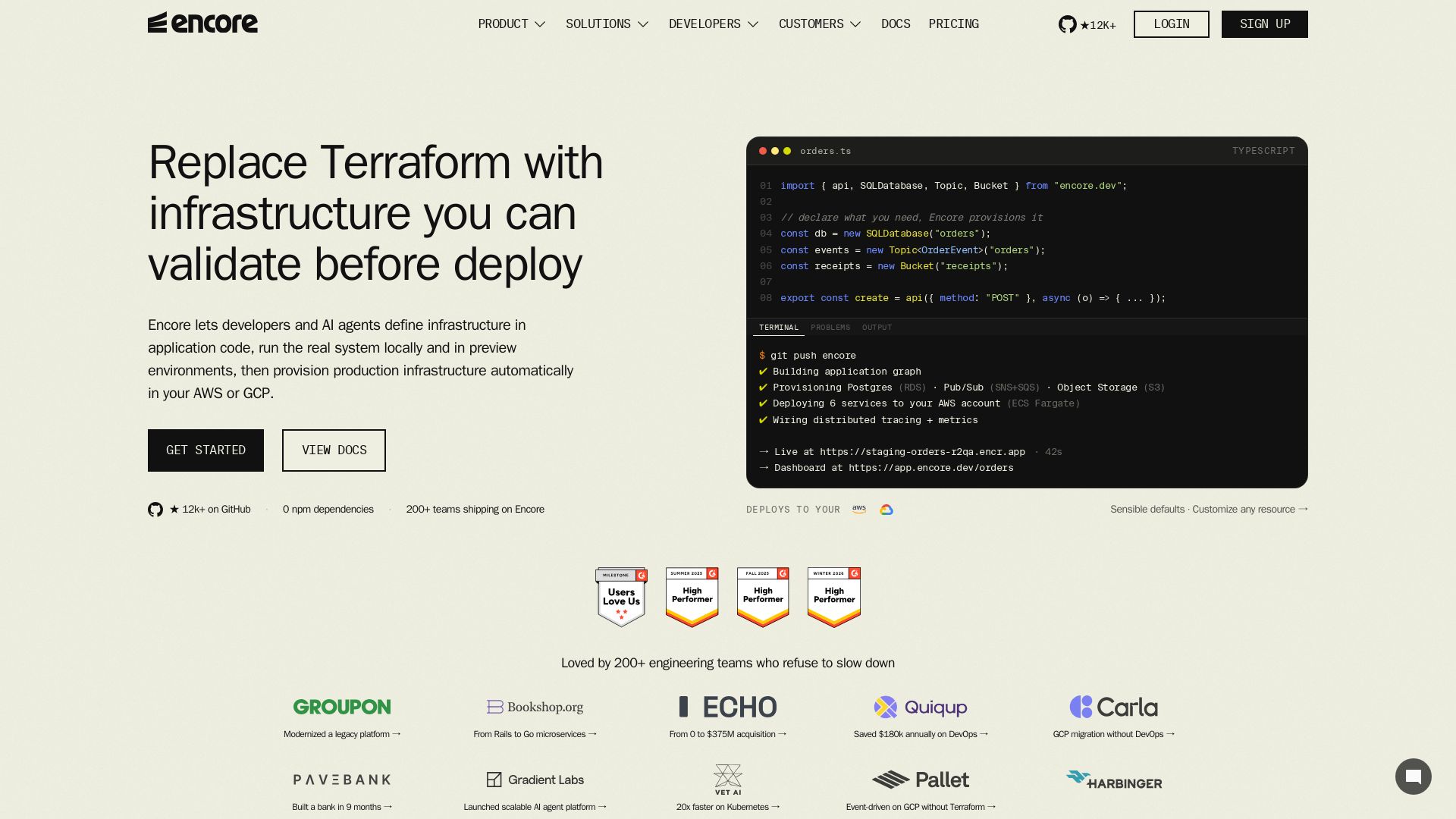Click the Google Cloud logo icon
The width and height of the screenshot is (1456, 819).
click(886, 510)
